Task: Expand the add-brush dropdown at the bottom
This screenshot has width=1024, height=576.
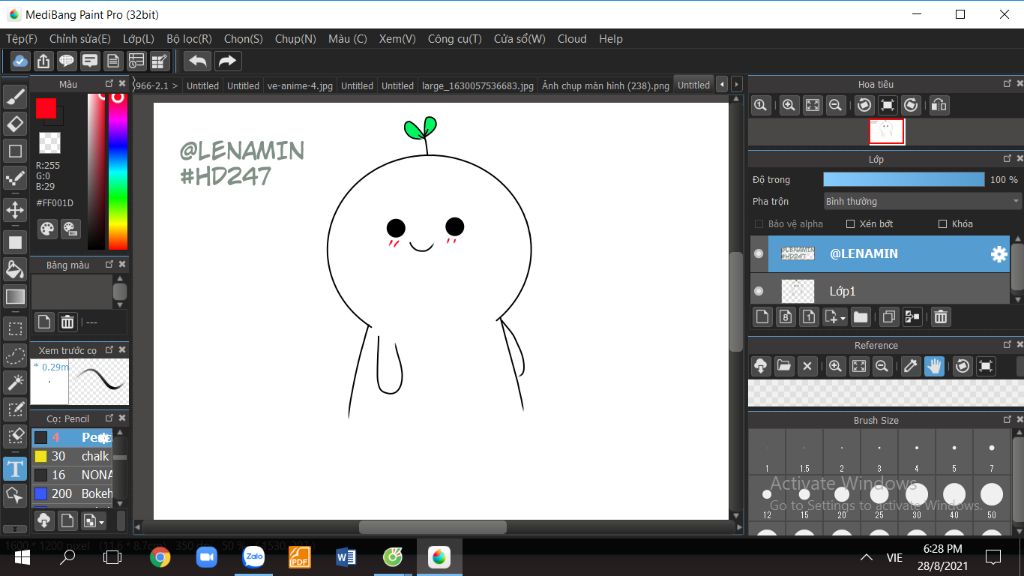Action: click(x=101, y=522)
